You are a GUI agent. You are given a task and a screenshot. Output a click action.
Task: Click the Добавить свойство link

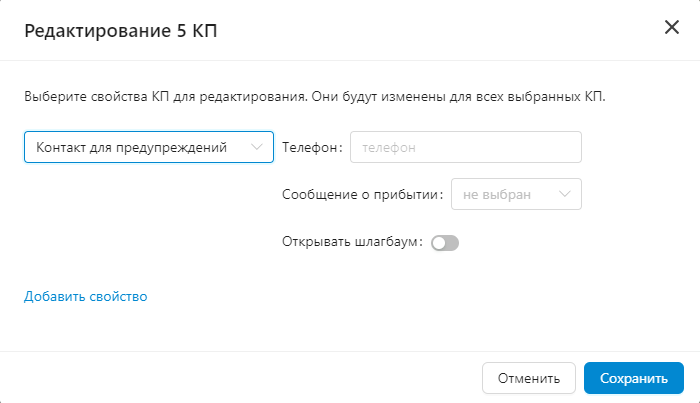pos(86,296)
